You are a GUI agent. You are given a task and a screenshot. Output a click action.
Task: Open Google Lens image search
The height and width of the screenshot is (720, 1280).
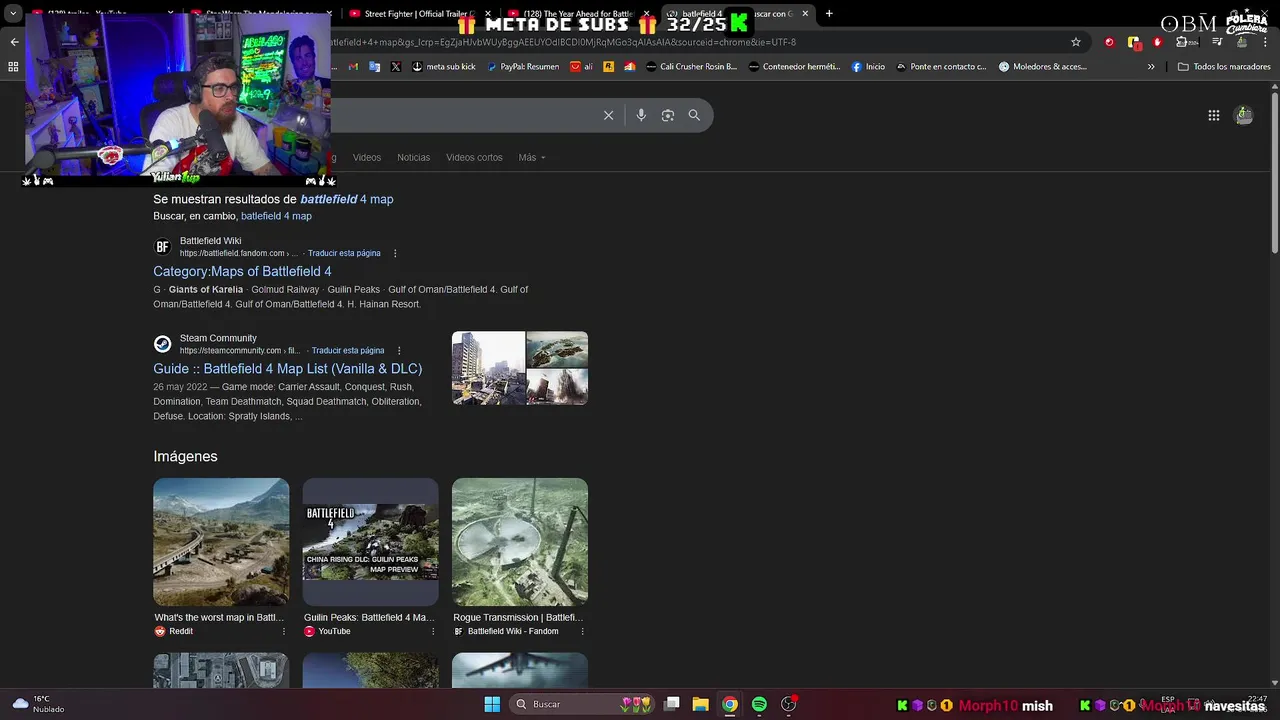pyautogui.click(x=668, y=115)
